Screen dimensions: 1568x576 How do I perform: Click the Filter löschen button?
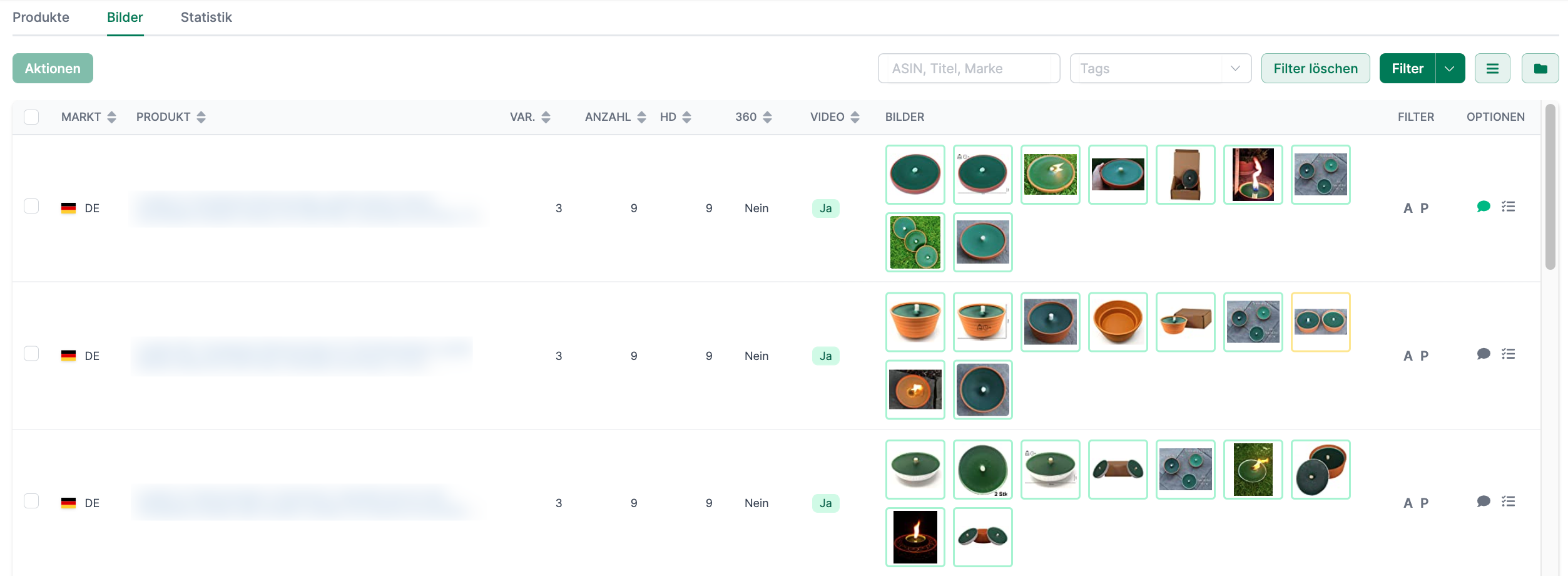point(1315,68)
